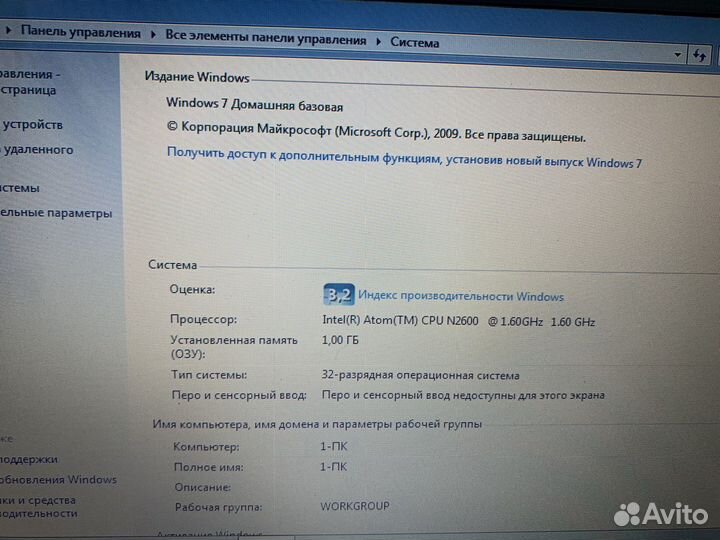Click the Microsoft Corp. 2009 copyright line
Image resolution: width=720 pixels, height=540 pixels.
tap(376, 132)
